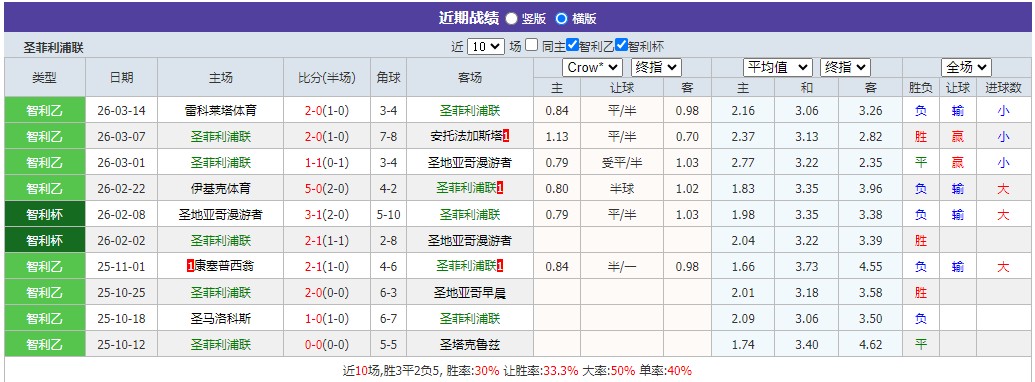
Task: Open the Crow* bookmaker dropdown
Action: (592, 67)
